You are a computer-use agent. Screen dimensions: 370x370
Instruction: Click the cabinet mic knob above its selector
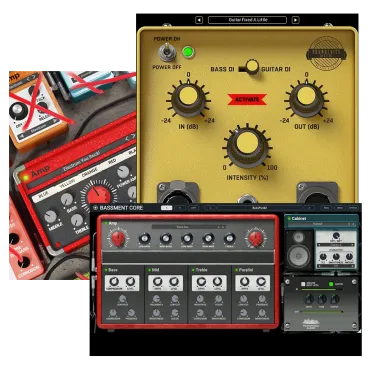pyautogui.click(x=336, y=236)
